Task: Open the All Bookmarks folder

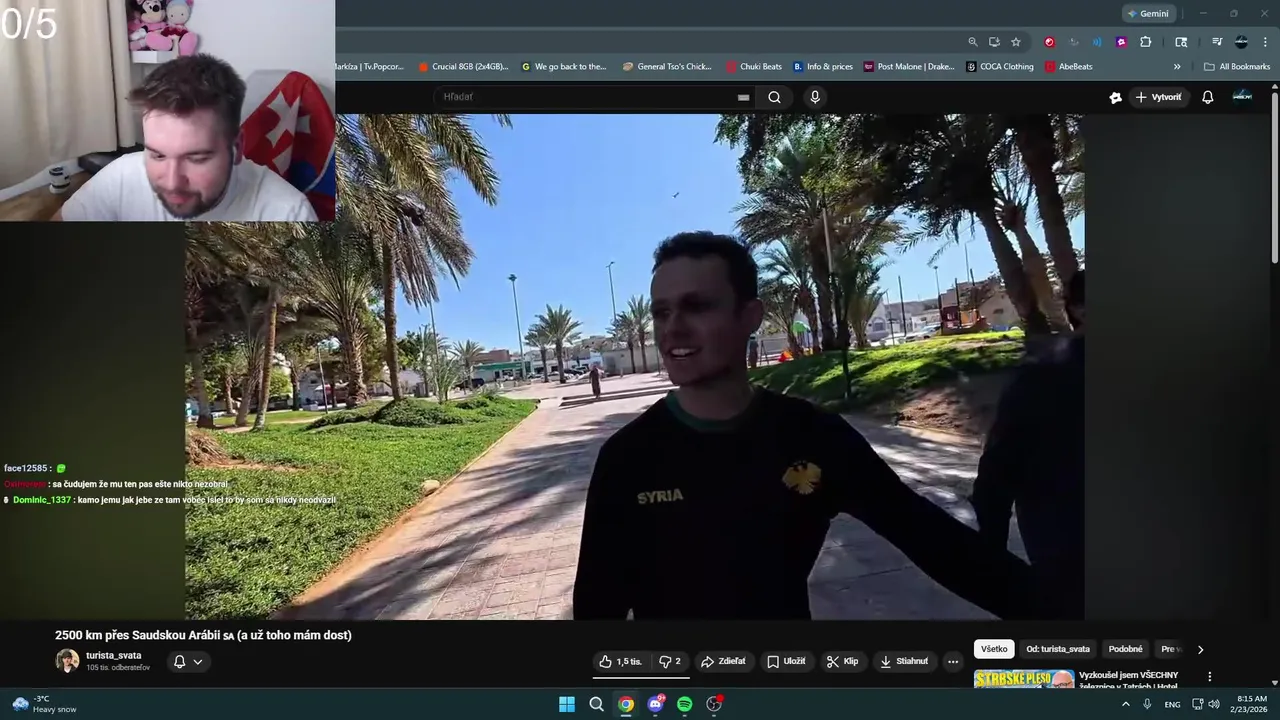Action: tap(1237, 67)
